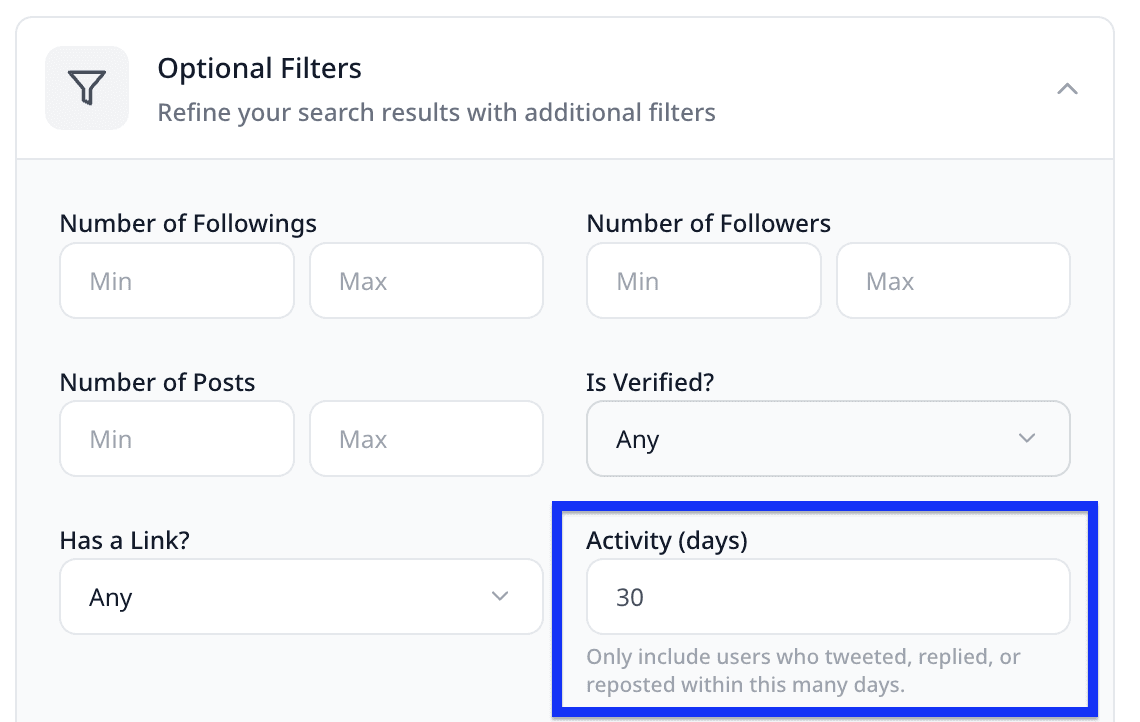Image resolution: width=1140 pixels, height=722 pixels.
Task: Click the collapse chevron at top right
Action: (1067, 88)
